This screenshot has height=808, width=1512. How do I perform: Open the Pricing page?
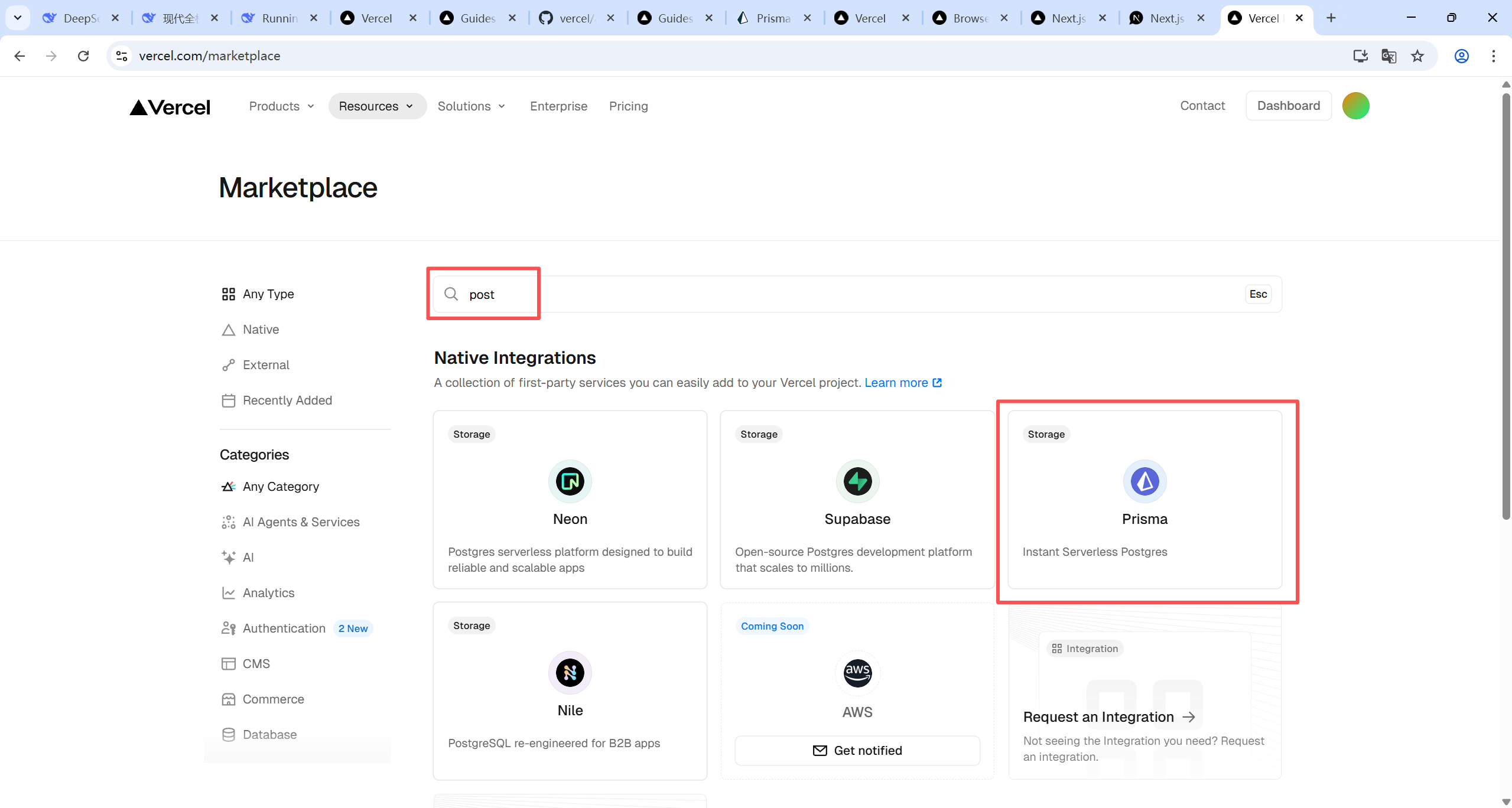pyautogui.click(x=628, y=106)
